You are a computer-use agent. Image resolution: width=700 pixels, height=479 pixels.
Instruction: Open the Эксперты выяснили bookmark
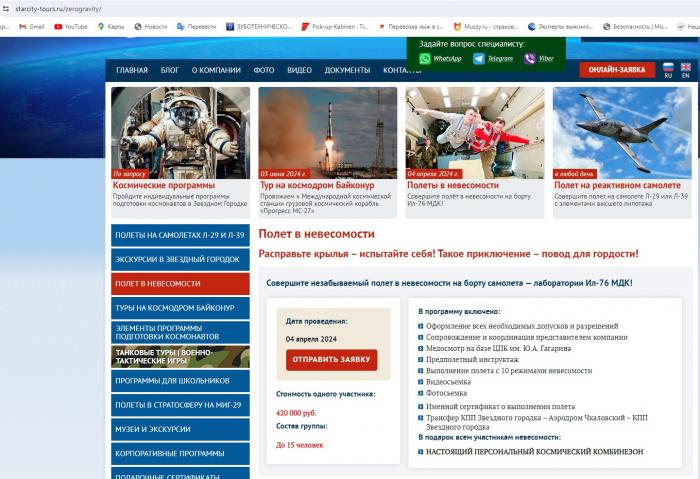point(560,27)
